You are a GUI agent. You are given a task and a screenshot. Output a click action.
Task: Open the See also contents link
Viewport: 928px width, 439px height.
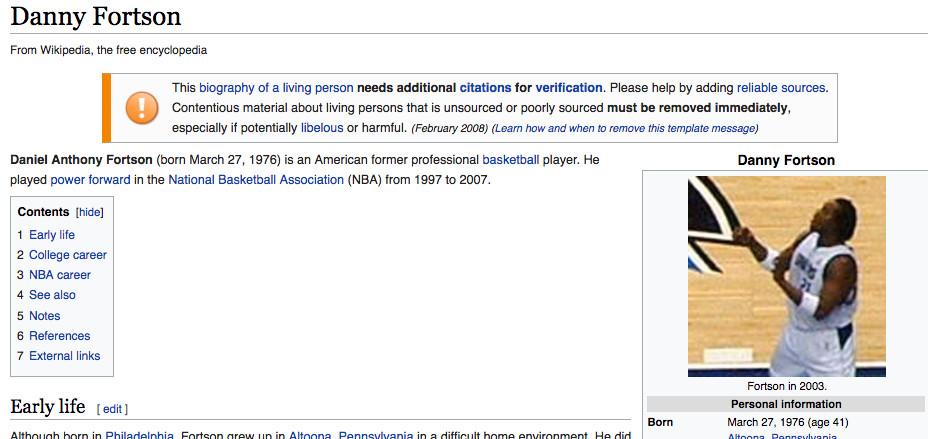pyautogui.click(x=52, y=295)
